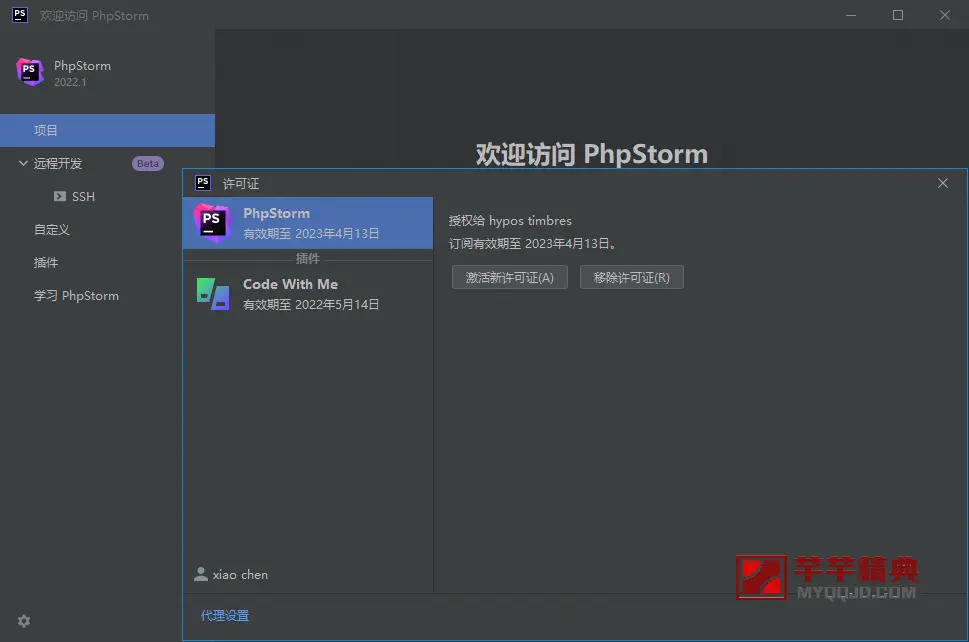
Task: Close the 许可证 dialog
Action: click(942, 183)
